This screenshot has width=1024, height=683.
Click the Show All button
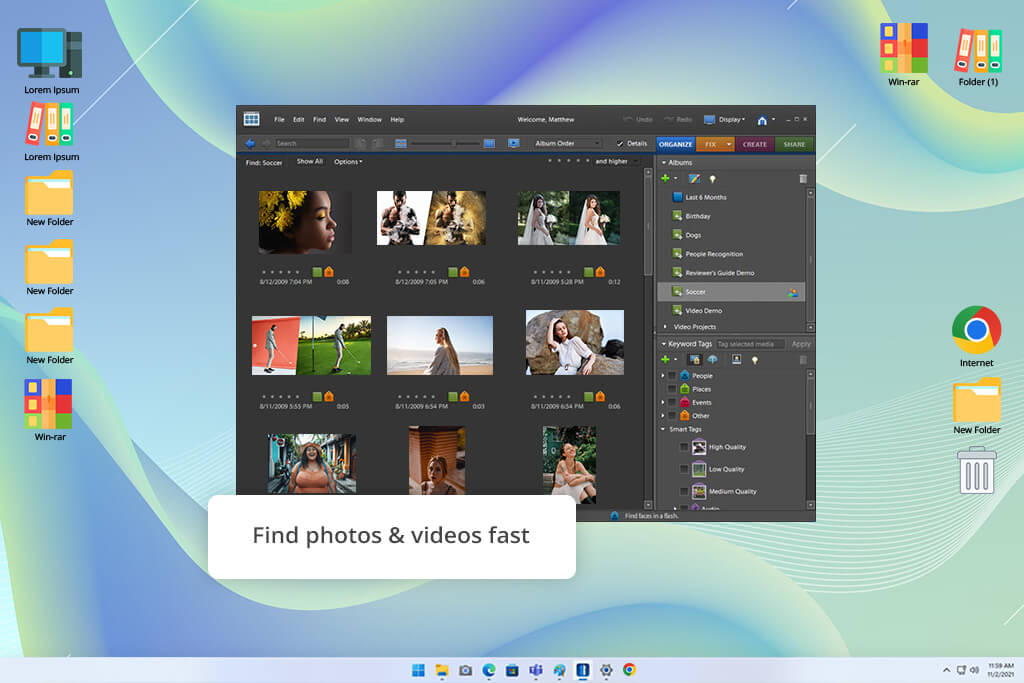[310, 161]
